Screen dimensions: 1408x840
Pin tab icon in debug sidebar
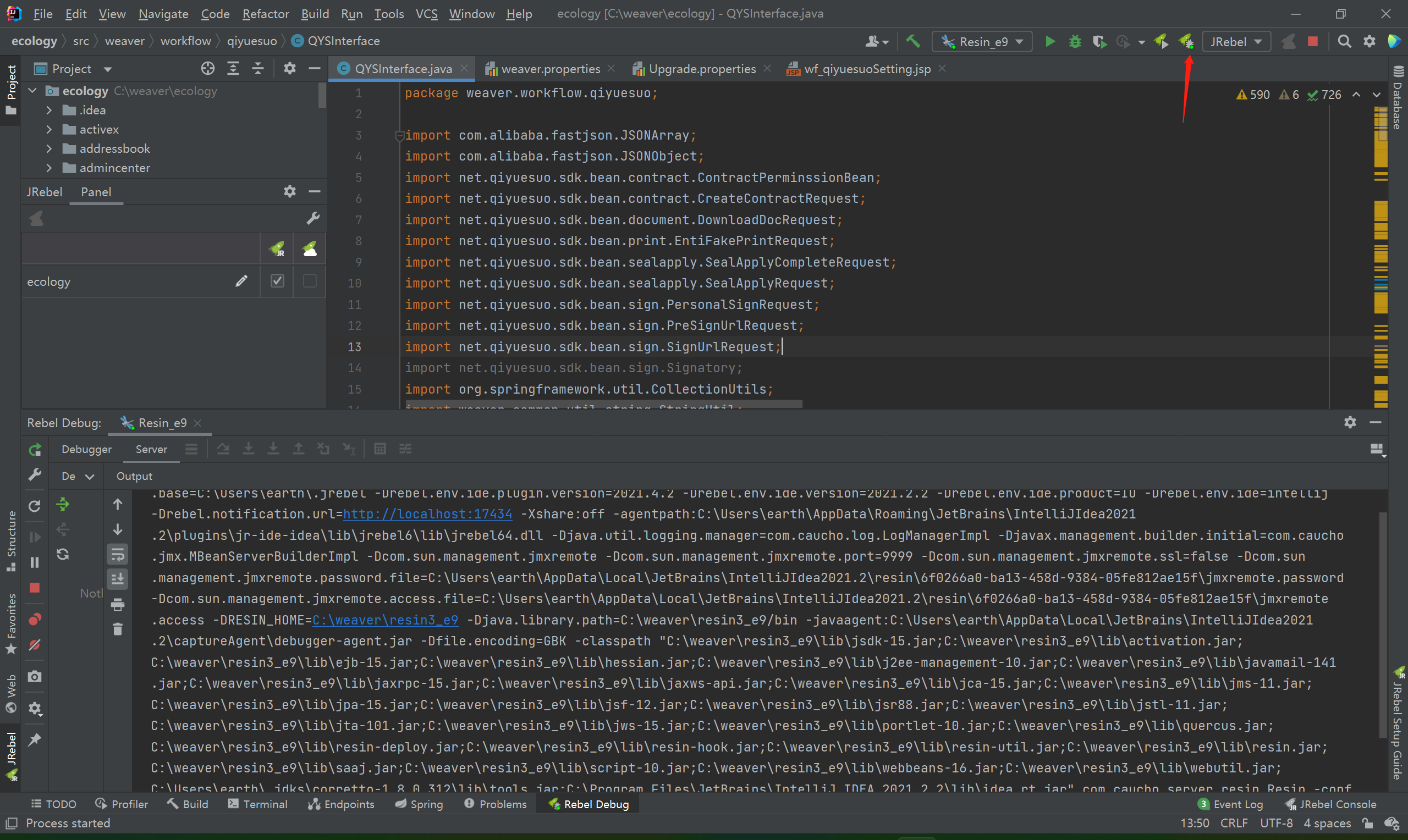pos(35,739)
